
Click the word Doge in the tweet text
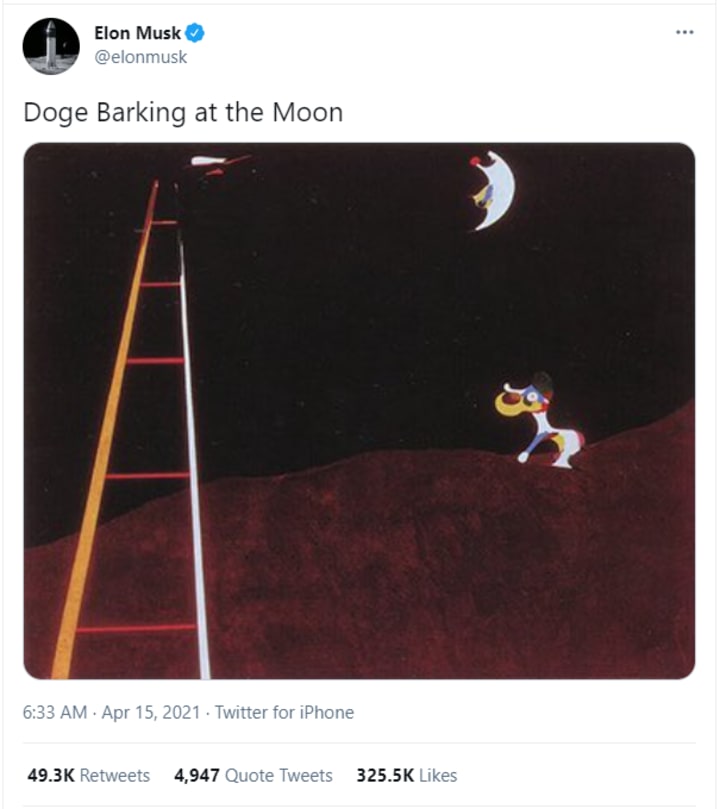56,112
